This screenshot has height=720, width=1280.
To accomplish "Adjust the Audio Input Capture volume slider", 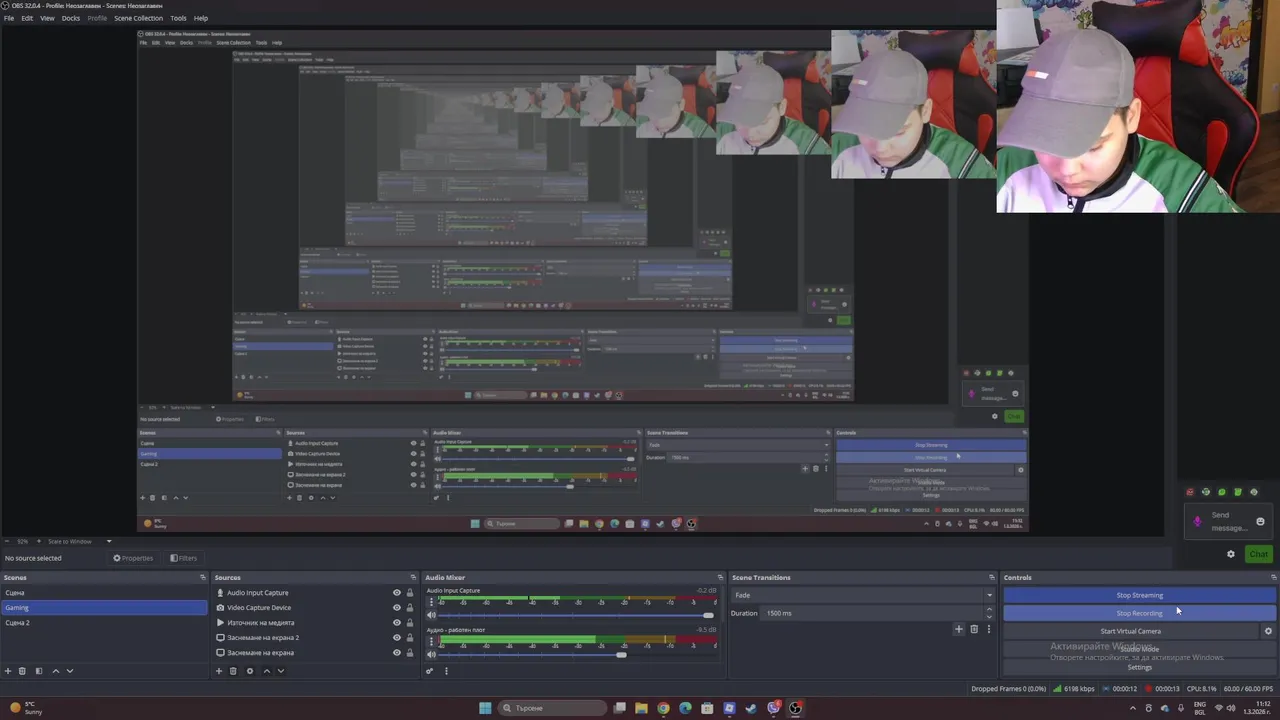I will [x=708, y=615].
